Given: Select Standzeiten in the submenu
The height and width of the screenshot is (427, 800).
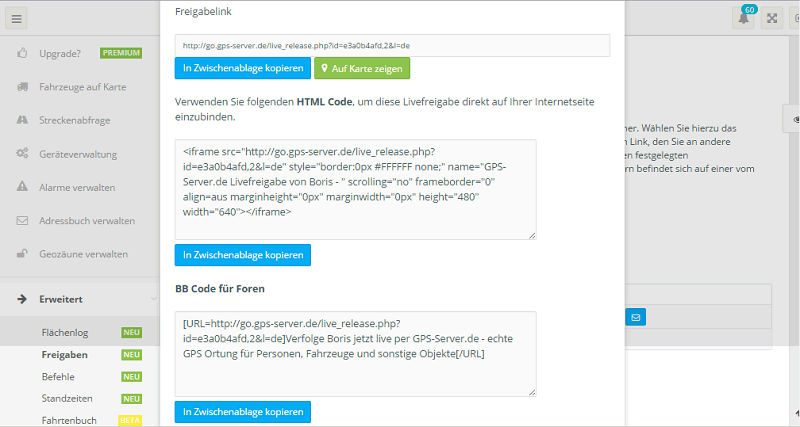Looking at the screenshot, I should pos(67,398).
